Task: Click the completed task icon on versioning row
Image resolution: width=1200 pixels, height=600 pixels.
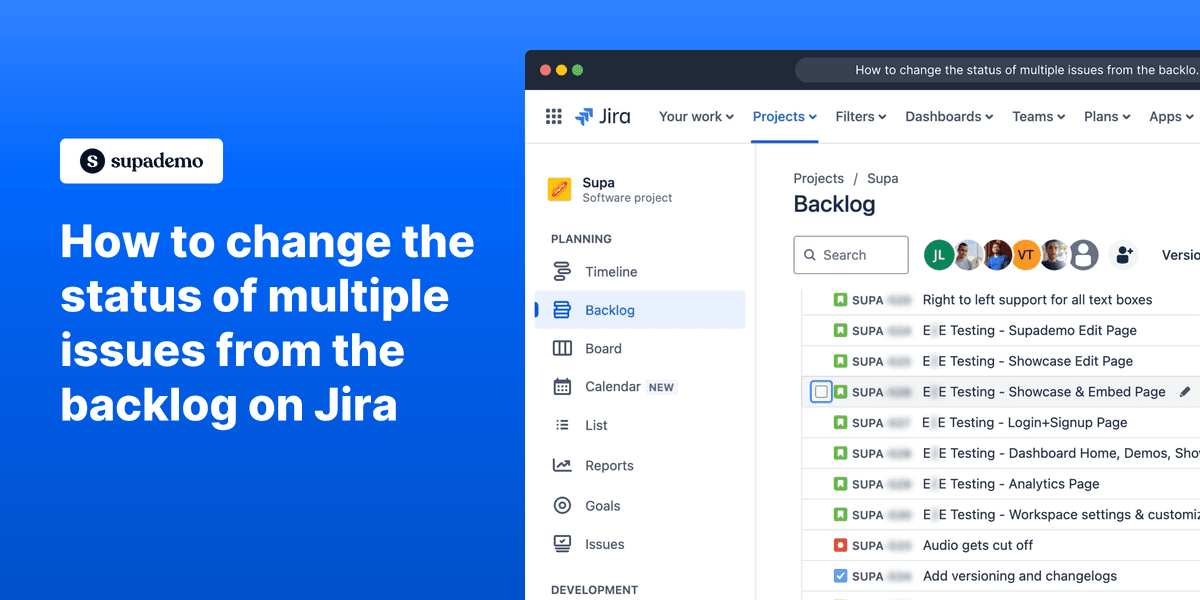Action: 840,576
